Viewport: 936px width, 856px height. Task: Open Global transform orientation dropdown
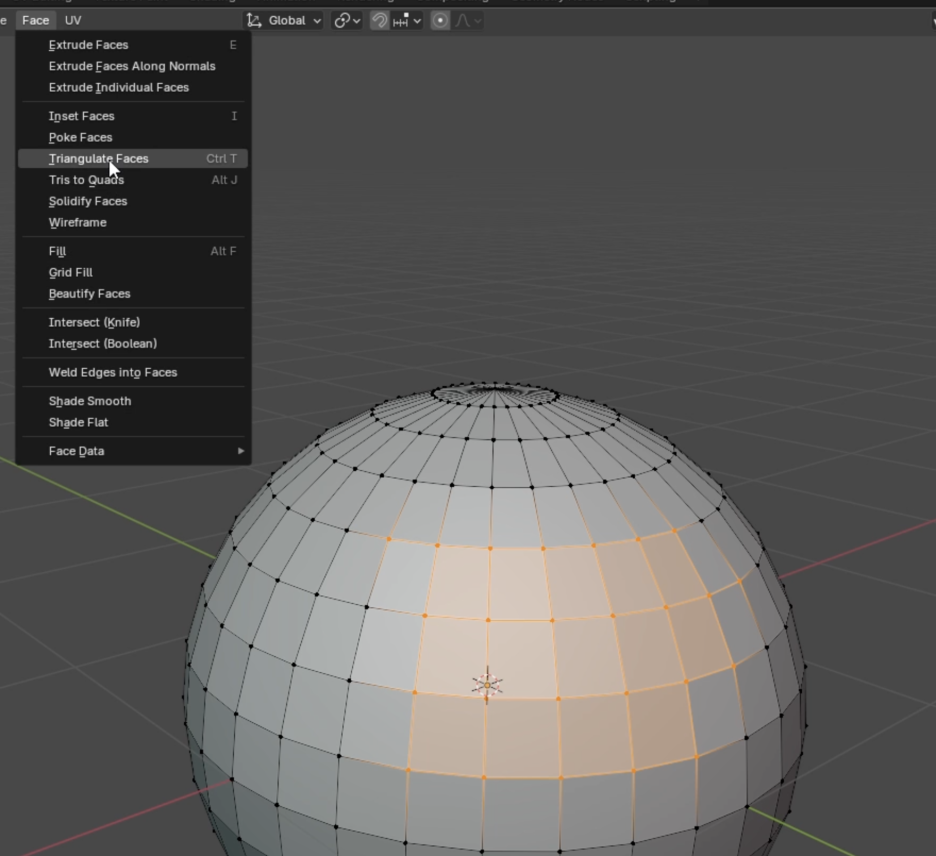[x=284, y=20]
